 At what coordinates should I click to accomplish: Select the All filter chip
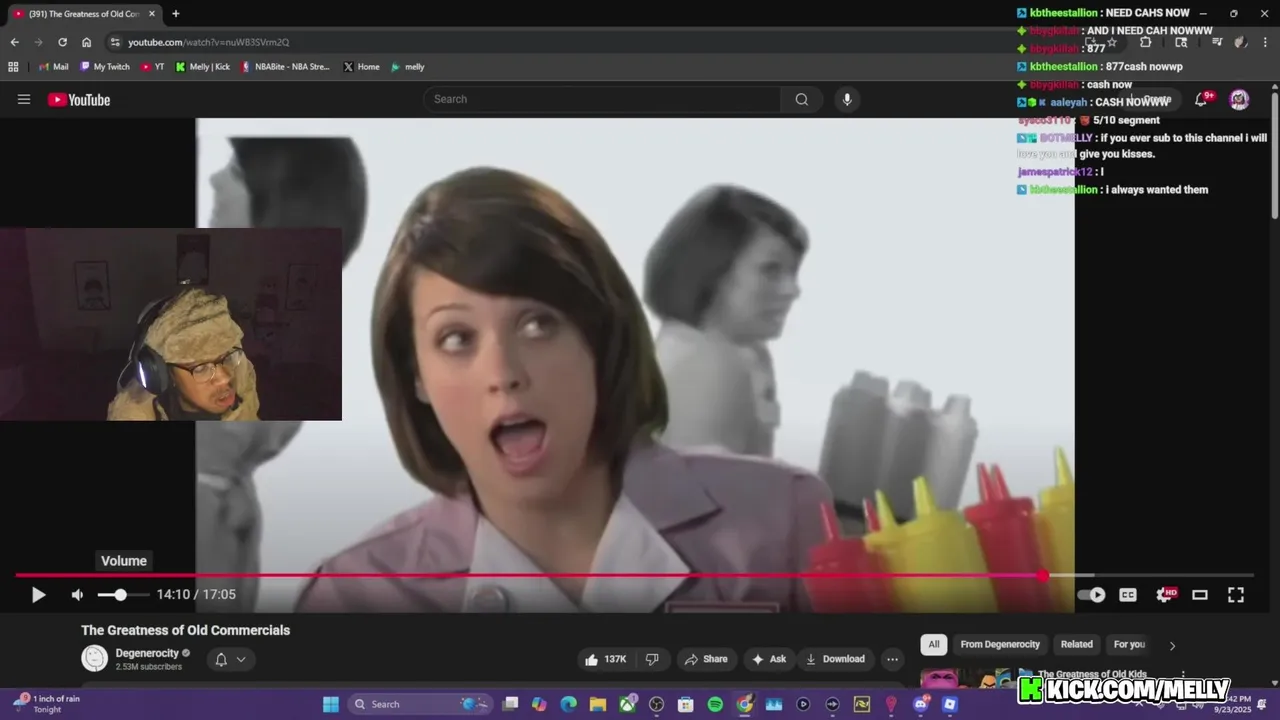(x=934, y=644)
